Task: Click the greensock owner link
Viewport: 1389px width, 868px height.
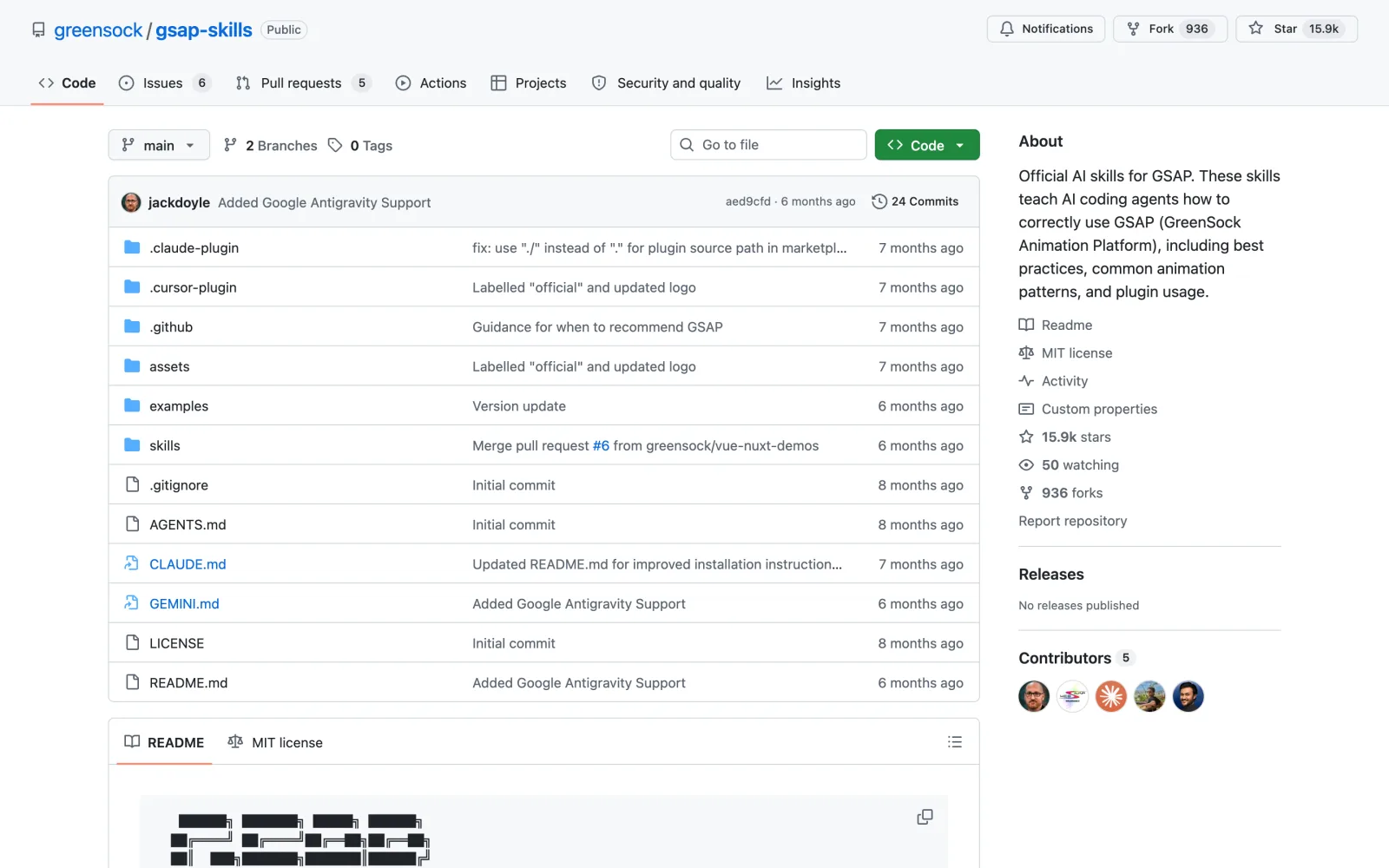Action: (98, 30)
